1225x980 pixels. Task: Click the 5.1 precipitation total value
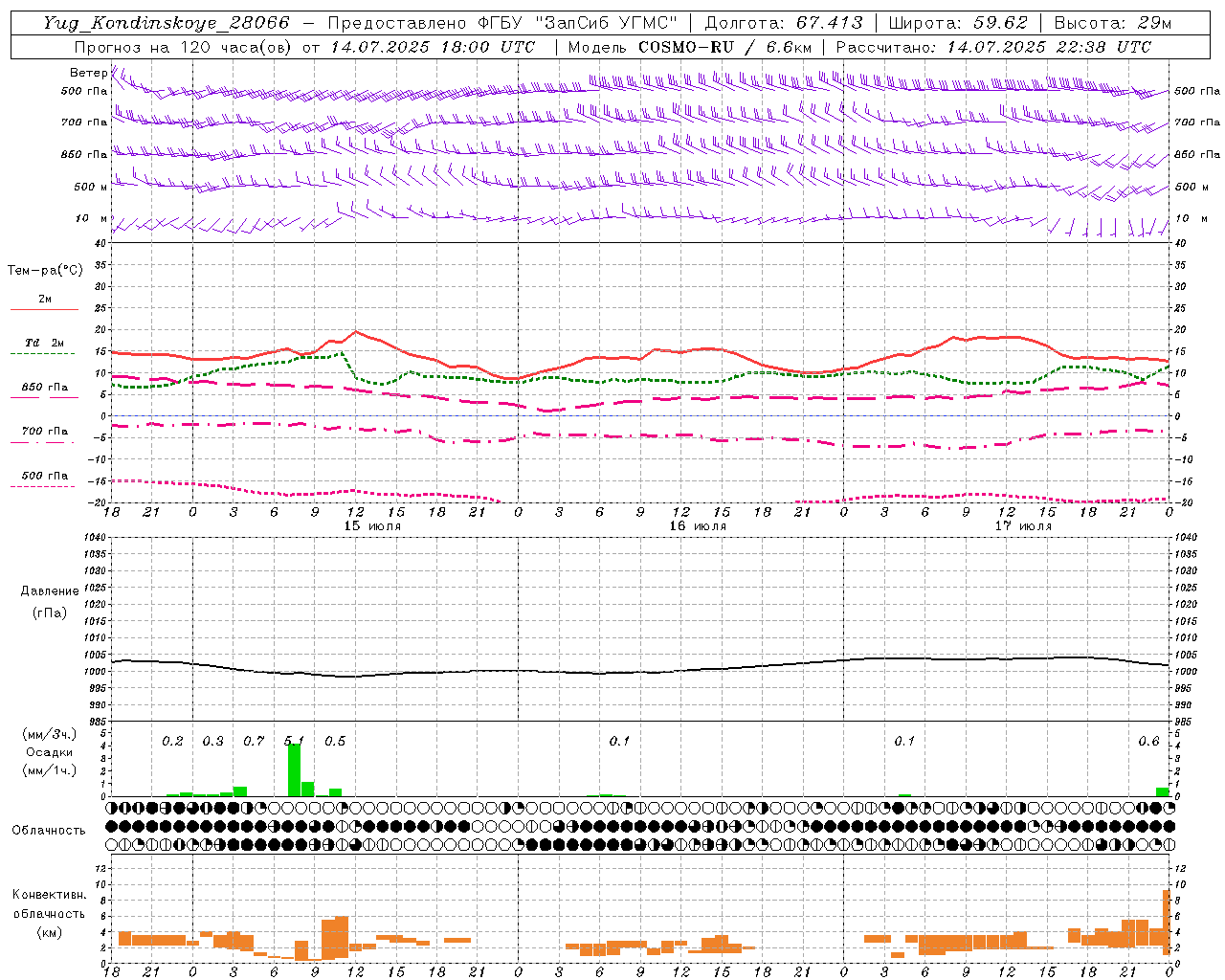coord(294,741)
